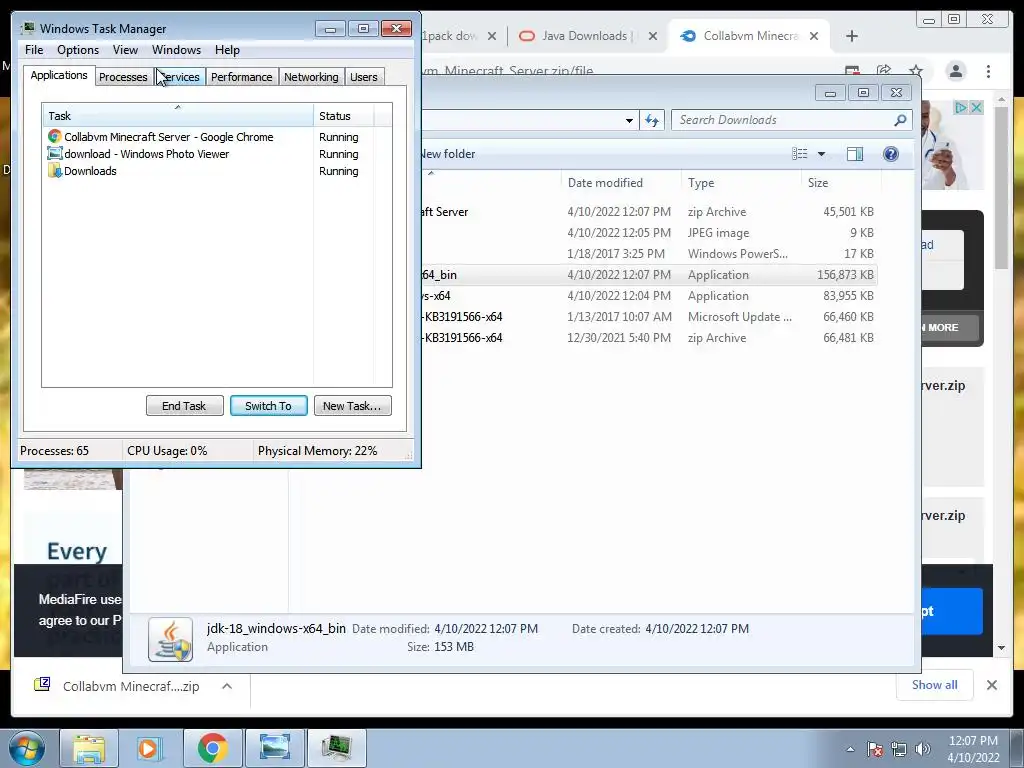The image size is (1024, 768).
Task: Open the Options menu in Task Manager
Action: 78,50
